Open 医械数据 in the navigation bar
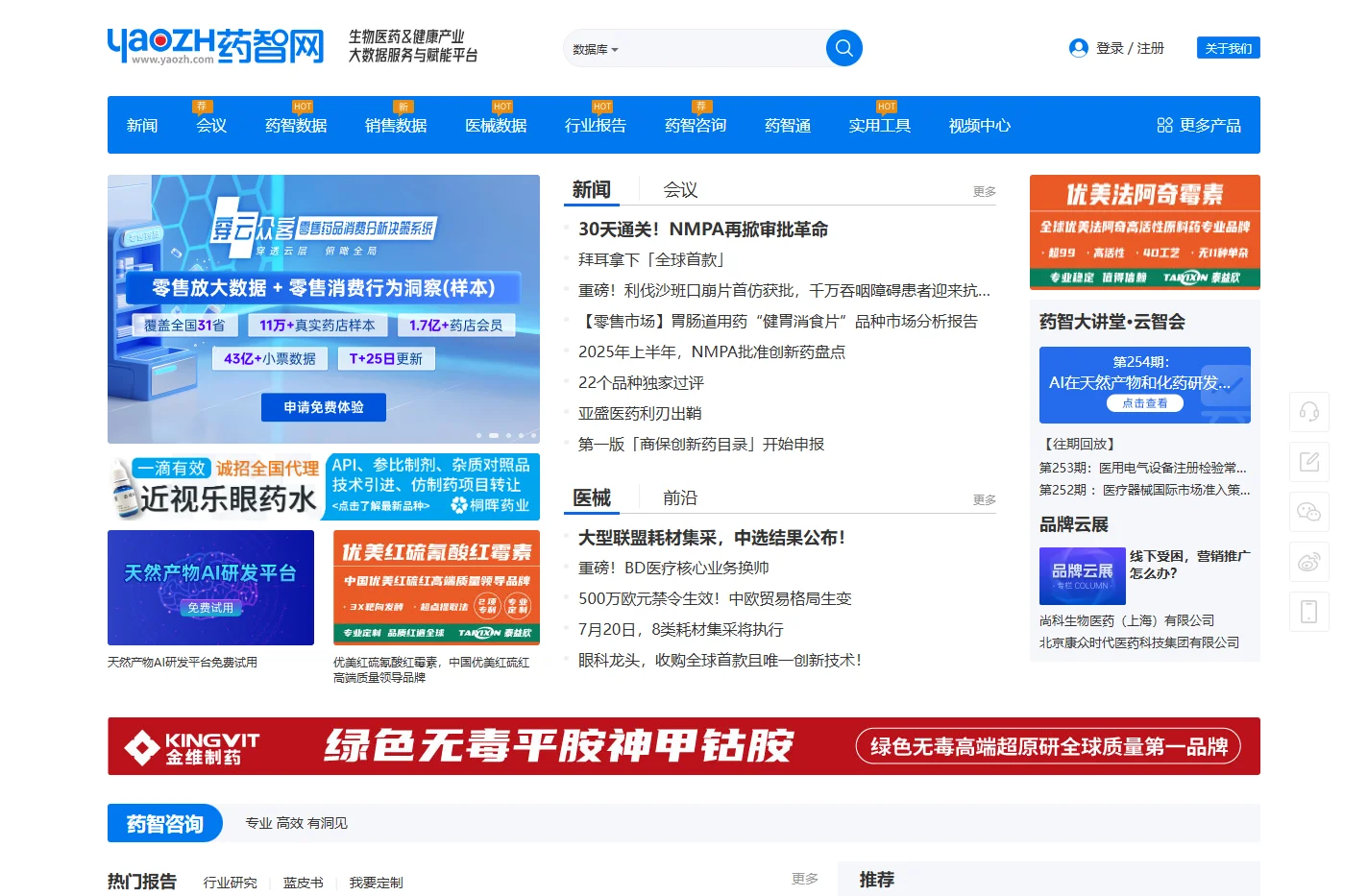The image size is (1368, 896). (496, 126)
